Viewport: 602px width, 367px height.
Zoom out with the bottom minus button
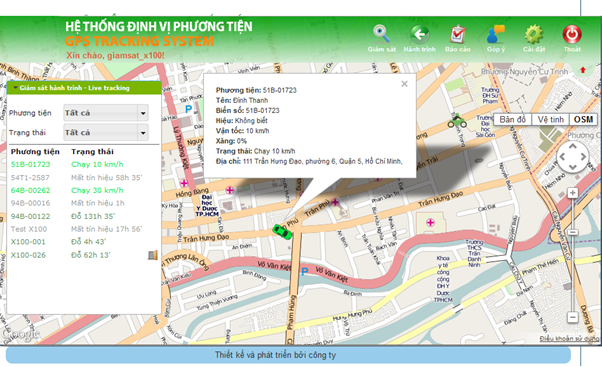[x=572, y=317]
